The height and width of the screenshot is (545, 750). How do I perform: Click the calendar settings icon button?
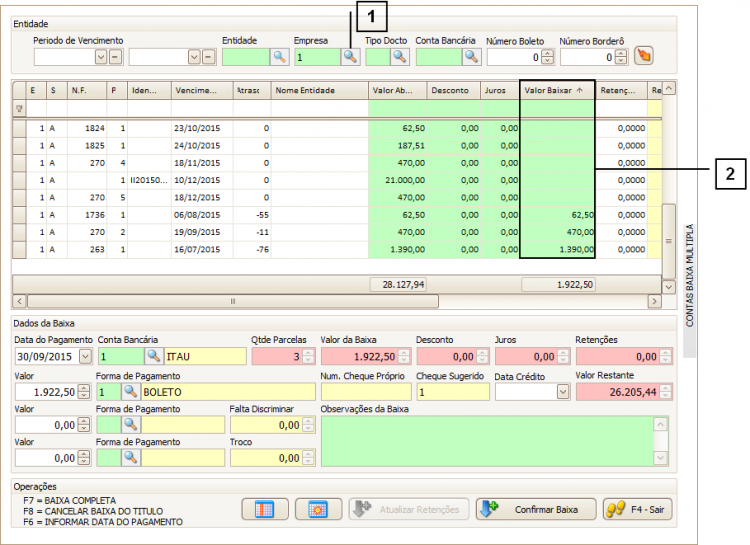point(318,508)
